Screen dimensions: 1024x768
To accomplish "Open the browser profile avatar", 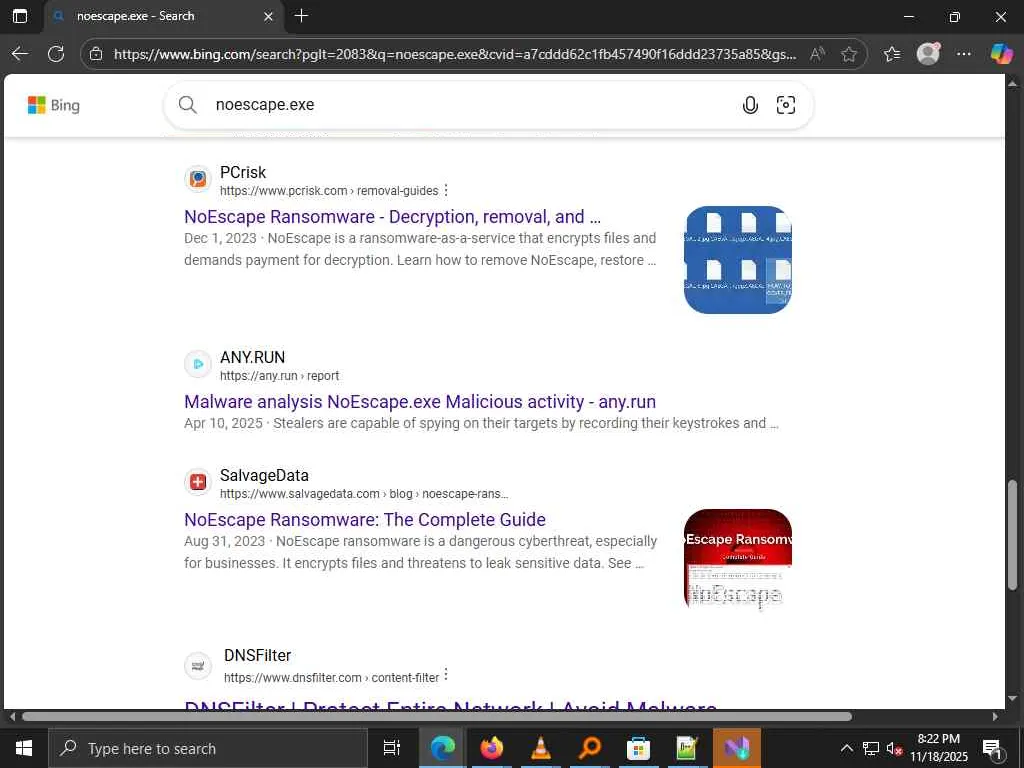I will 928,54.
